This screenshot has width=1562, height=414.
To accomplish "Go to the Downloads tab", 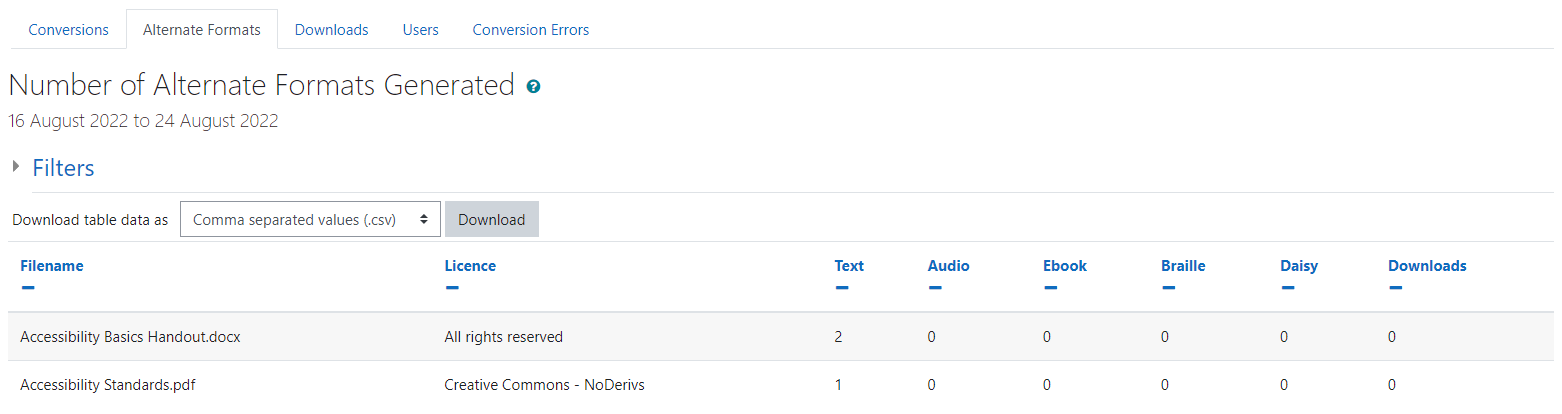I will coord(332,30).
